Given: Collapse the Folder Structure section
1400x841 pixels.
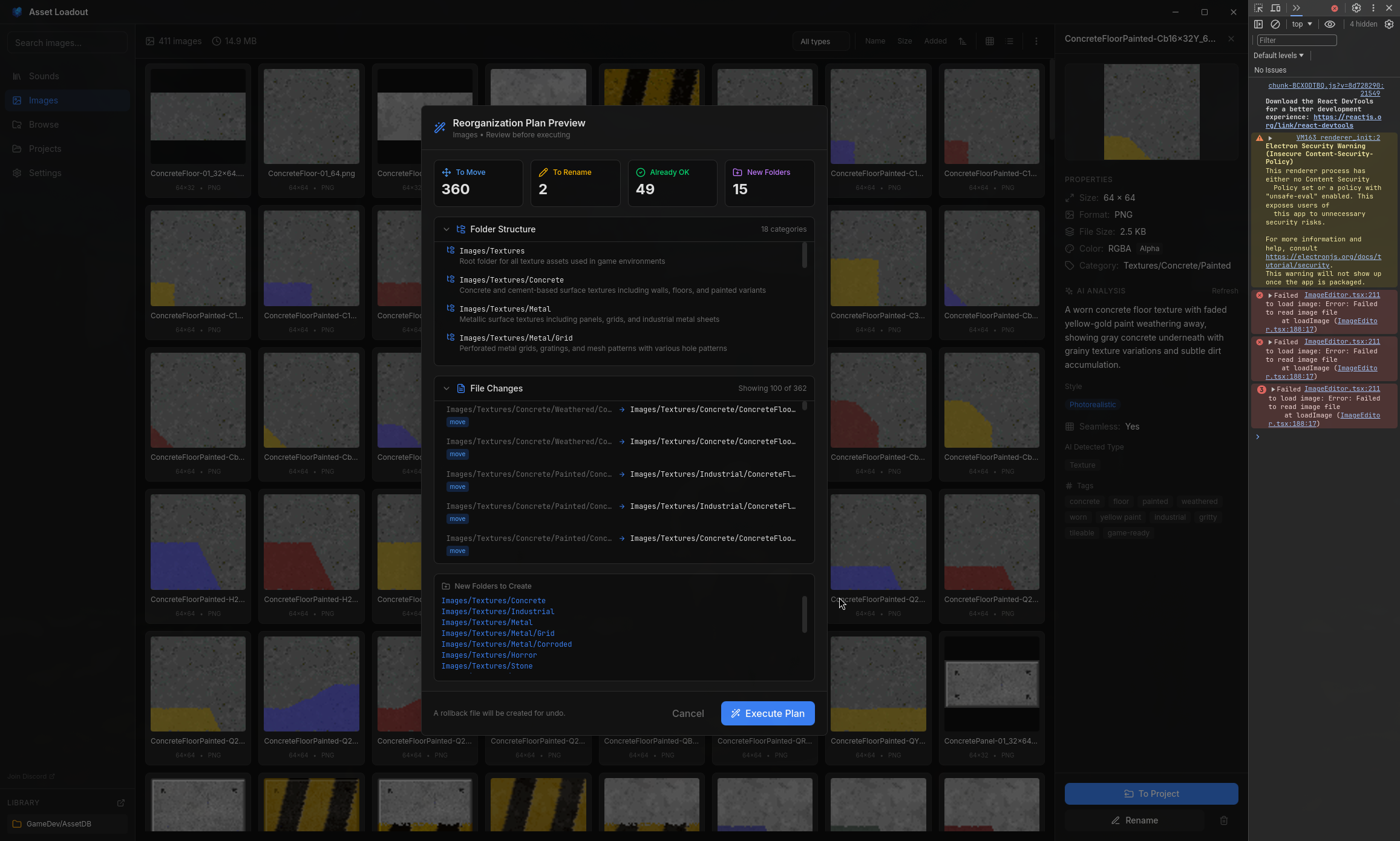Looking at the screenshot, I should (446, 229).
